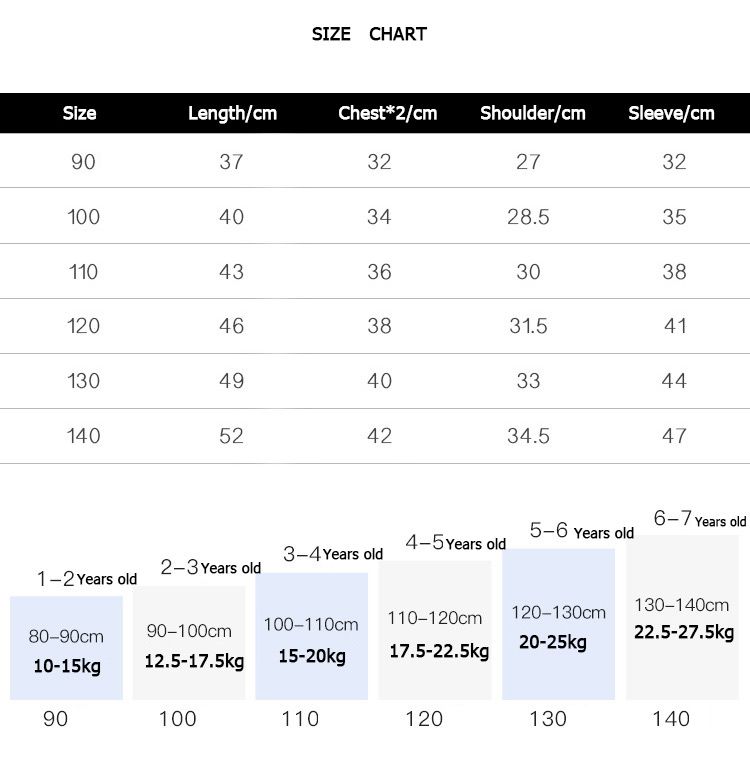Screen dimensions: 750x762
Task: Select the size 120 row label
Action: click(x=84, y=326)
